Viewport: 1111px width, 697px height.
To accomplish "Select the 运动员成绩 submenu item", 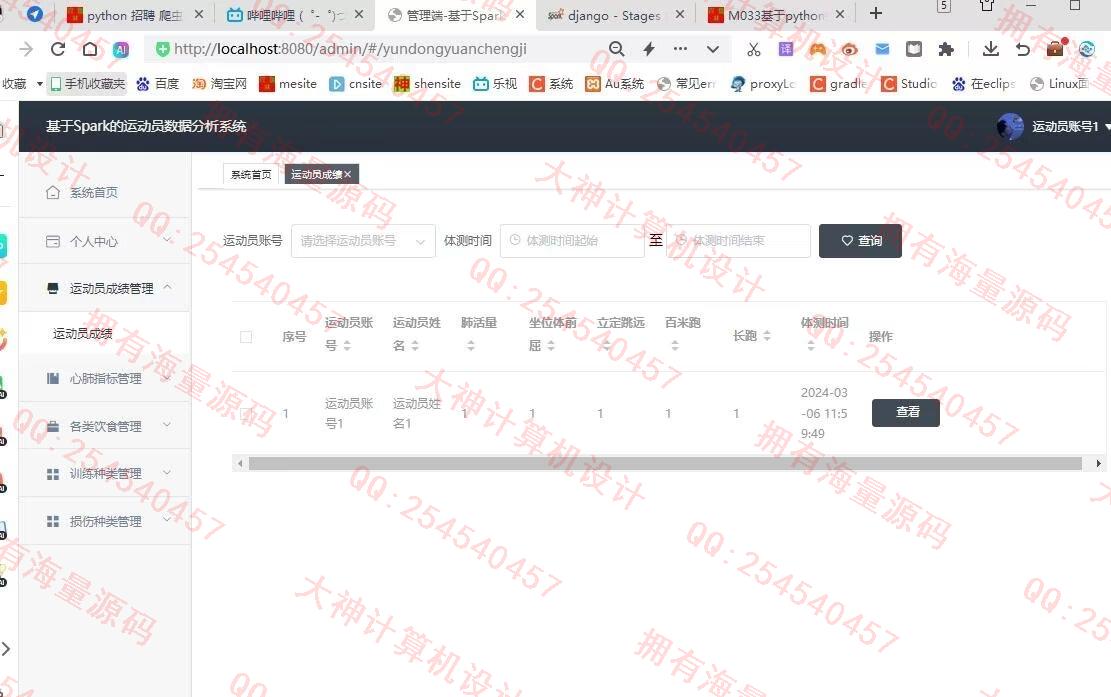I will coord(83,334).
